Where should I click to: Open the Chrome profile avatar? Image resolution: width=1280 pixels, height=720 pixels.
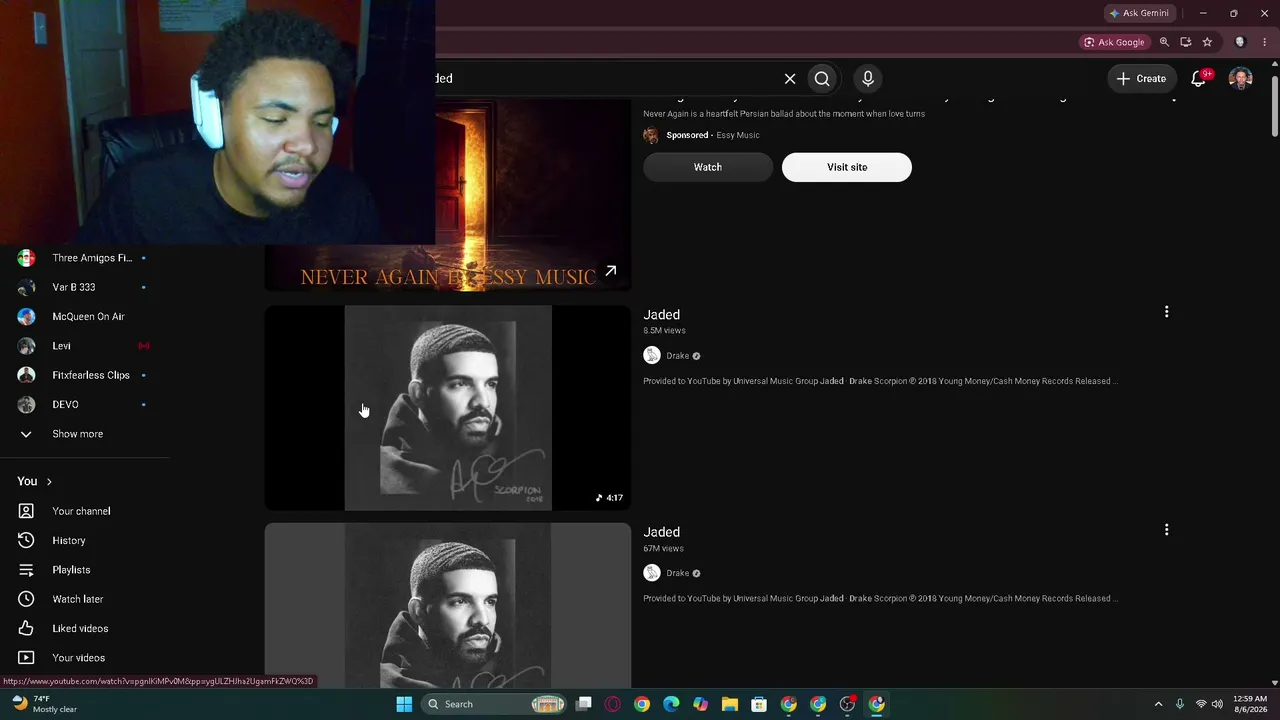coord(1240,42)
